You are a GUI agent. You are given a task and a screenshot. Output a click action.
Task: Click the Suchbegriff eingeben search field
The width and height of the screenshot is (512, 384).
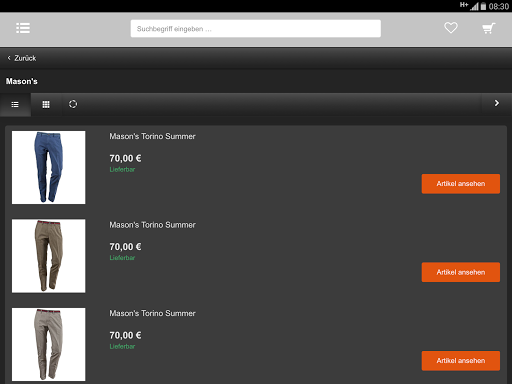256,29
